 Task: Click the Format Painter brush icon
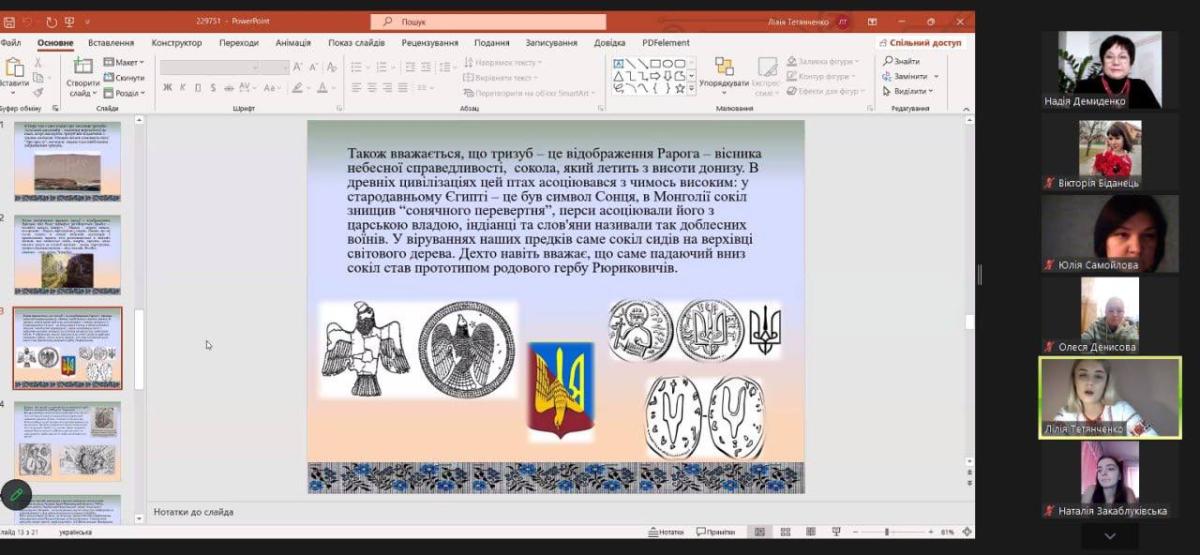38,92
